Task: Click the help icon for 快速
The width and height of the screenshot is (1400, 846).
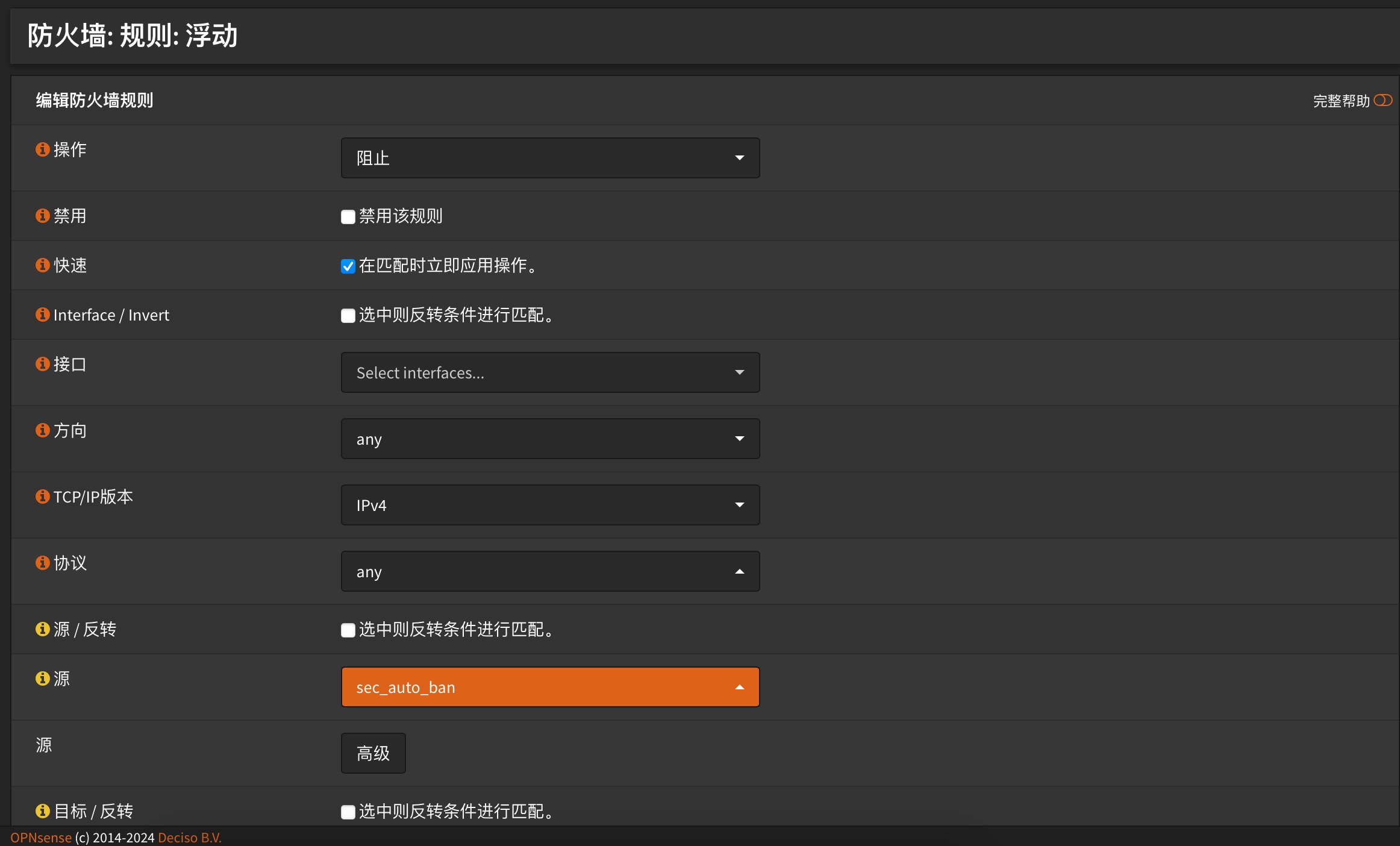Action: [42, 265]
